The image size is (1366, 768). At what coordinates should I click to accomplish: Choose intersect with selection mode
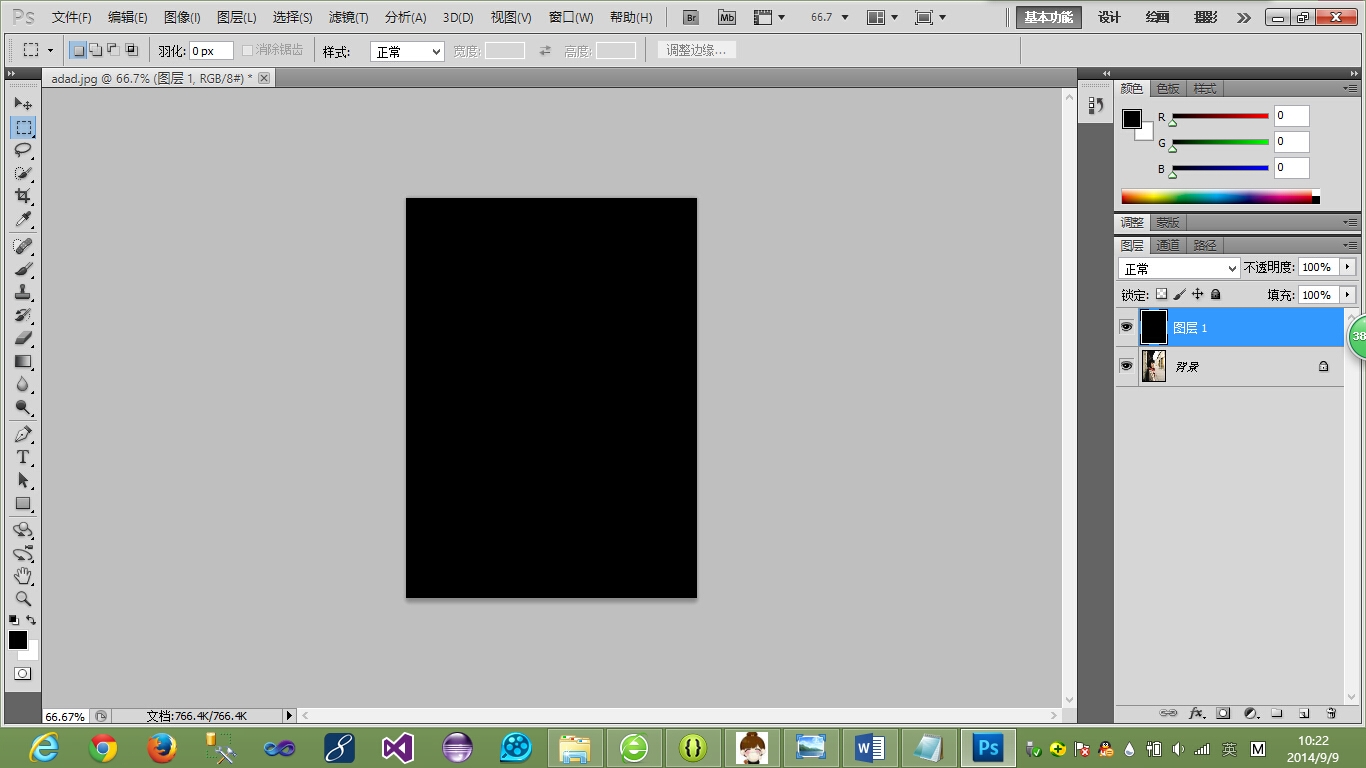131,50
